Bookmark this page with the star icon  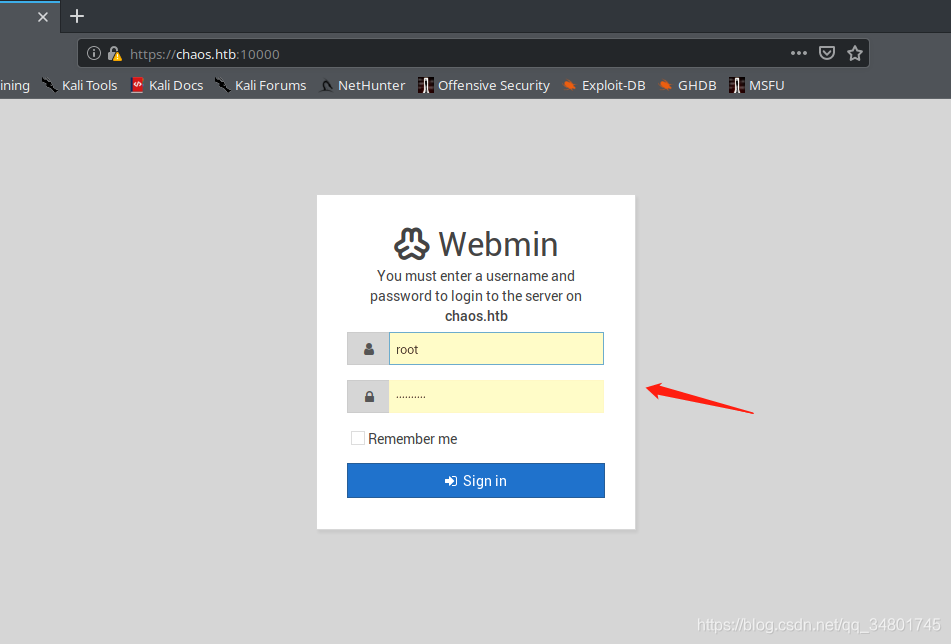coord(855,53)
